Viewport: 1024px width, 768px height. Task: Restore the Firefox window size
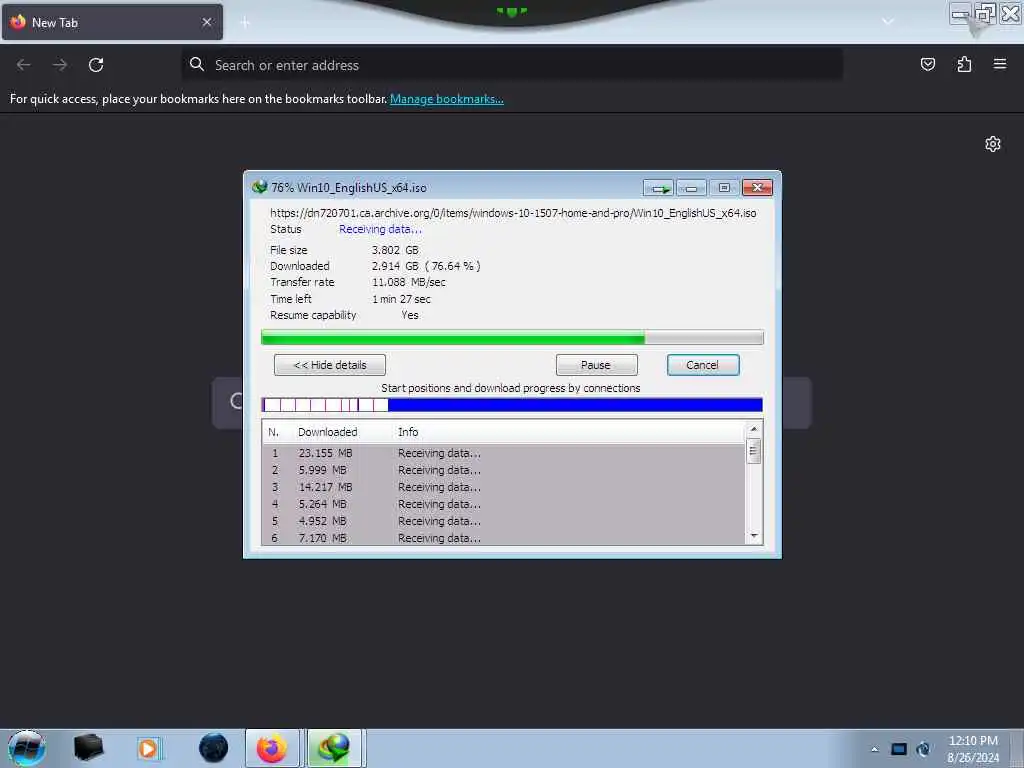(984, 13)
